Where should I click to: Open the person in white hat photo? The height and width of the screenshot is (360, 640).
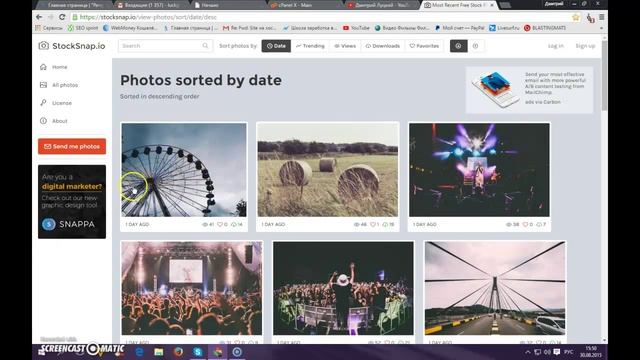pos(343,288)
